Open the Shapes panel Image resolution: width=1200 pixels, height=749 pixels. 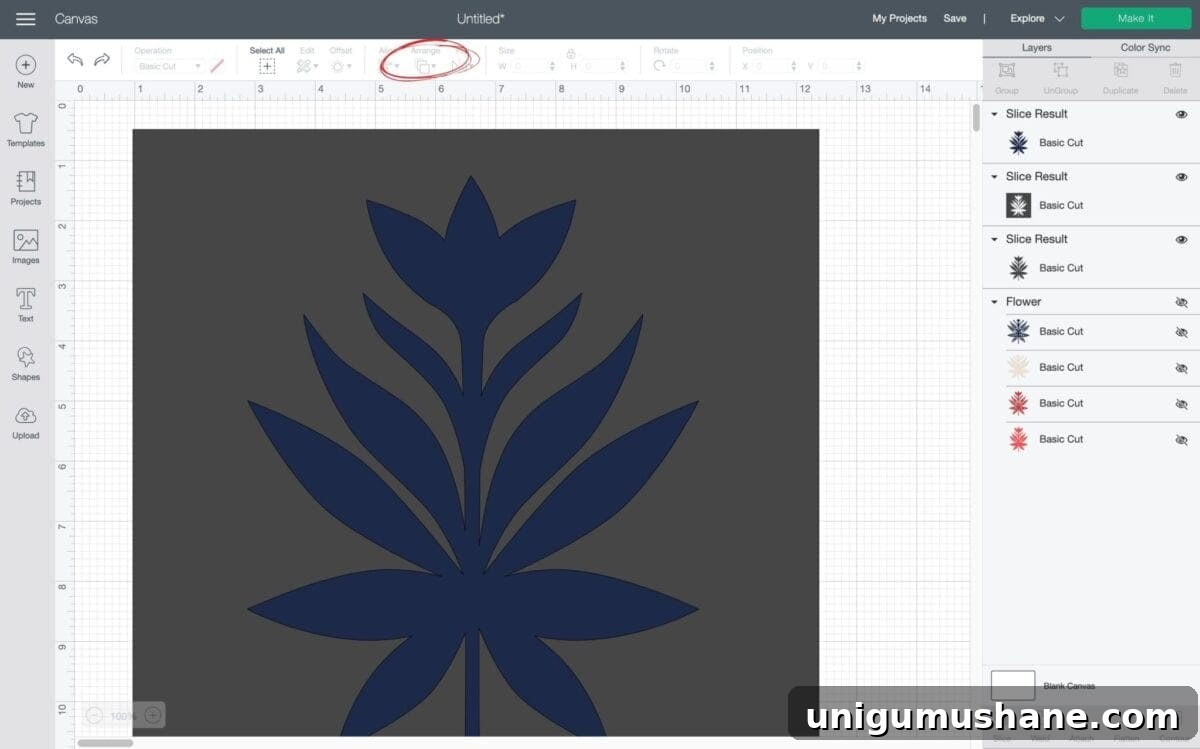[26, 363]
